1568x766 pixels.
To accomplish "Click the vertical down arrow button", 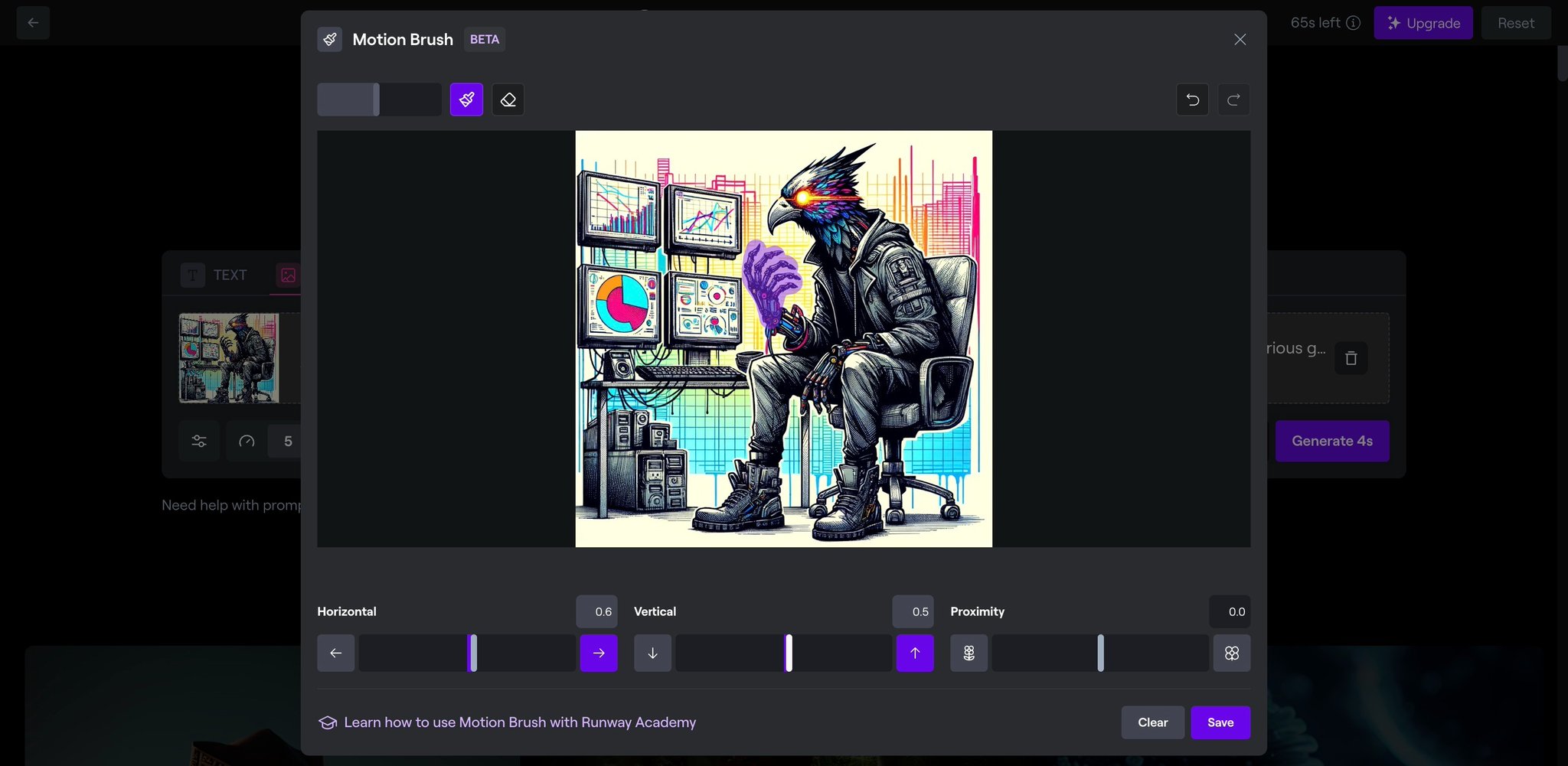I will (x=652, y=653).
